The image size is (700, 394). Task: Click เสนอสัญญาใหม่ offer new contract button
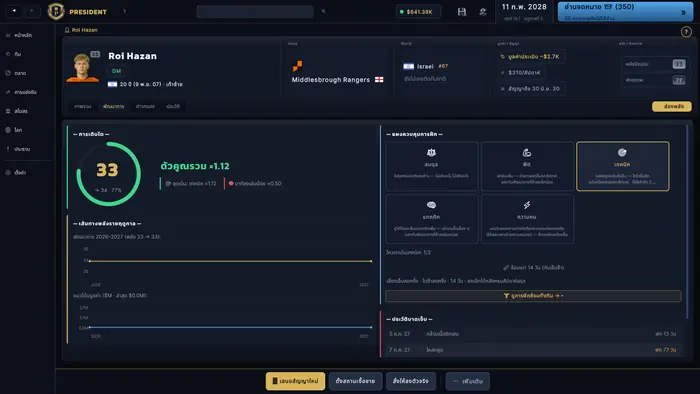point(296,381)
